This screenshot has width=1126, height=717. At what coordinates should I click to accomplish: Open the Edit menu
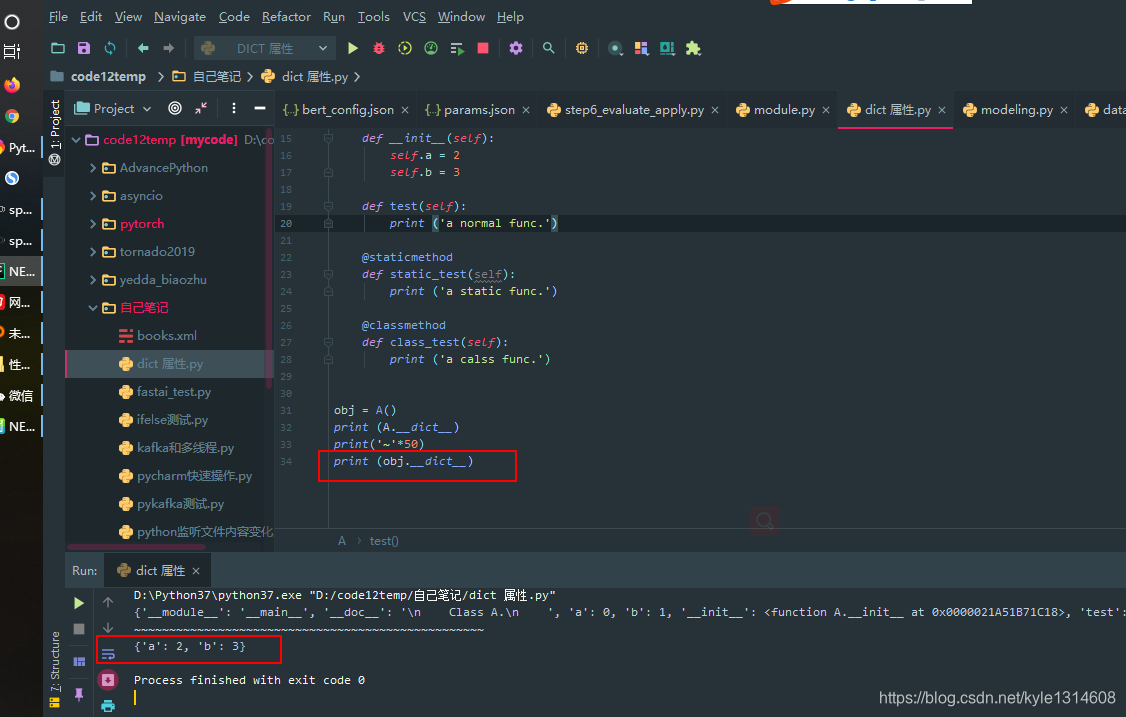click(90, 17)
